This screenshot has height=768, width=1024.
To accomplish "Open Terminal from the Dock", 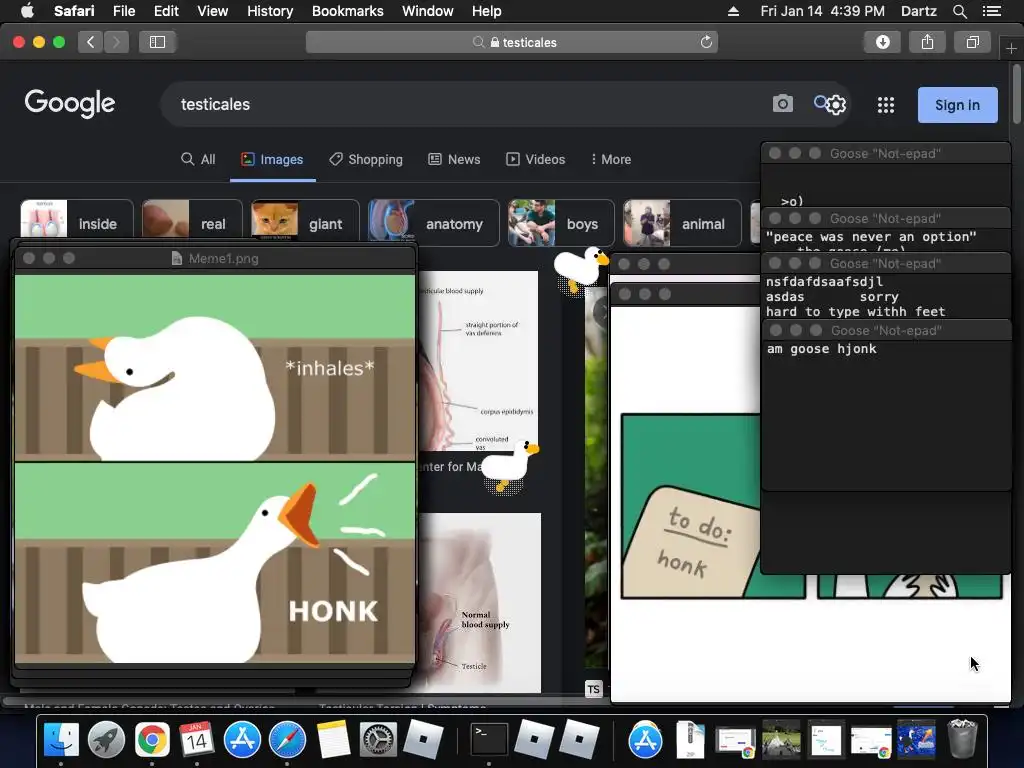I will (489, 740).
